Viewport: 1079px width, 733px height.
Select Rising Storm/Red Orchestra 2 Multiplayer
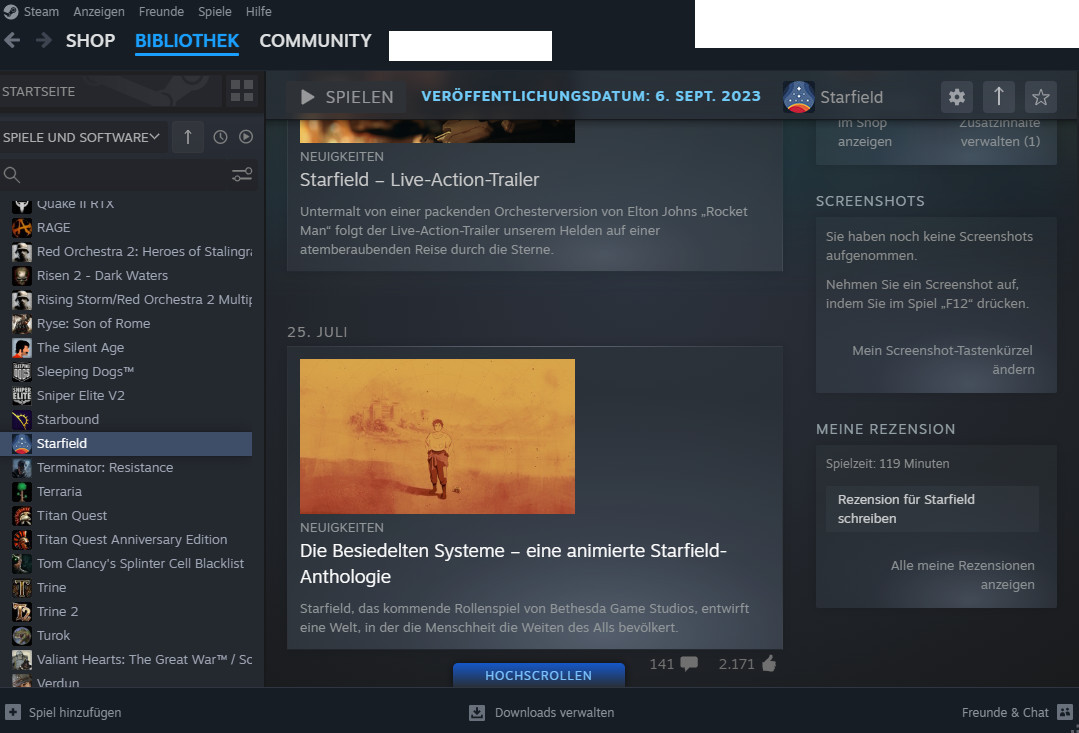[x=126, y=299]
